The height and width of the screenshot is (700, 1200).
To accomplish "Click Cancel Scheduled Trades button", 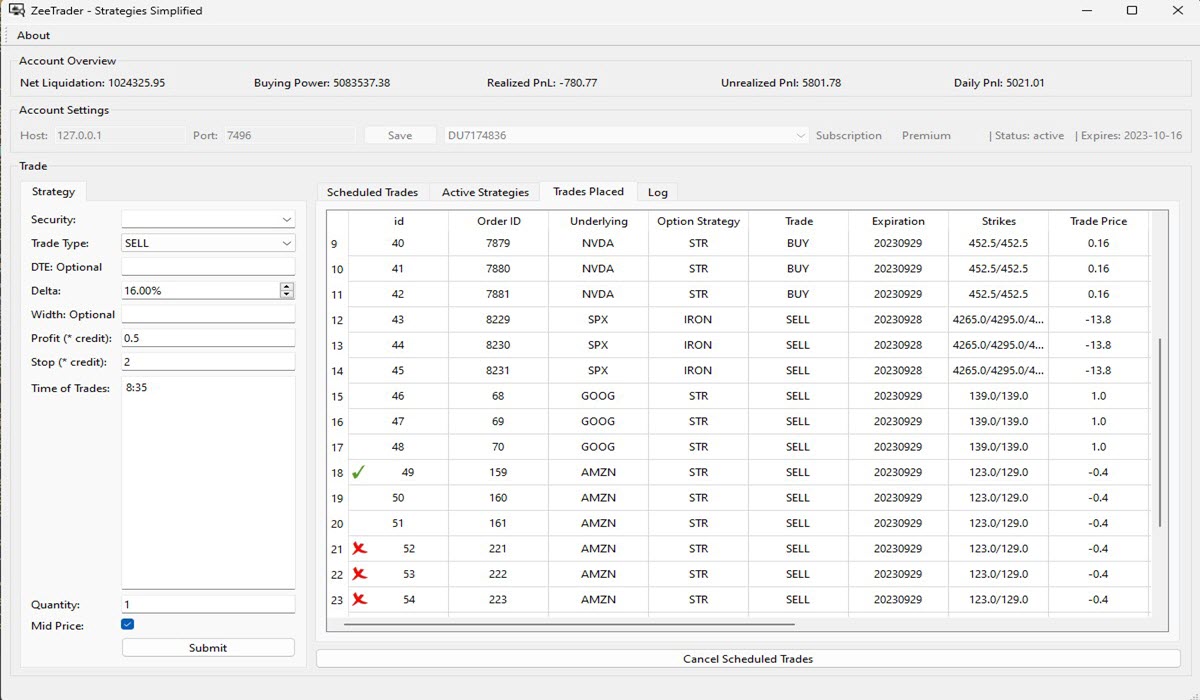I will coord(747,659).
